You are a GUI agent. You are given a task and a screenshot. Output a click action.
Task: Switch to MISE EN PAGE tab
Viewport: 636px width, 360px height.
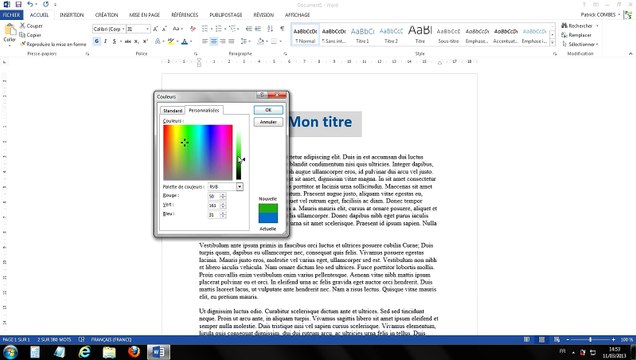(144, 15)
